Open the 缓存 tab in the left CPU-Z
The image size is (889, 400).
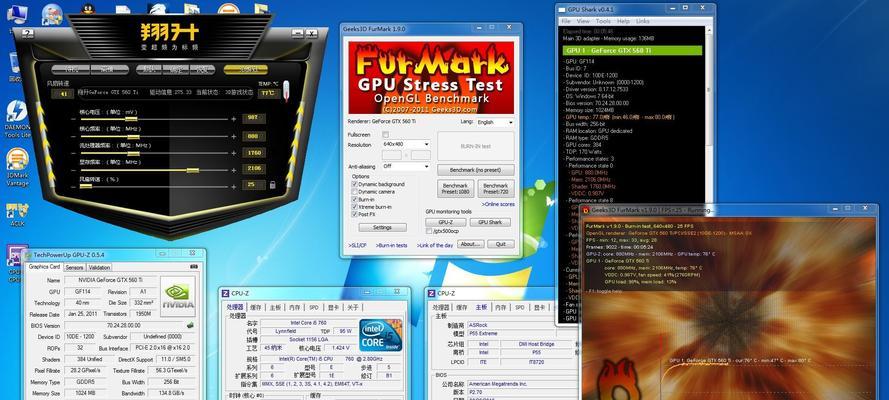256,307
